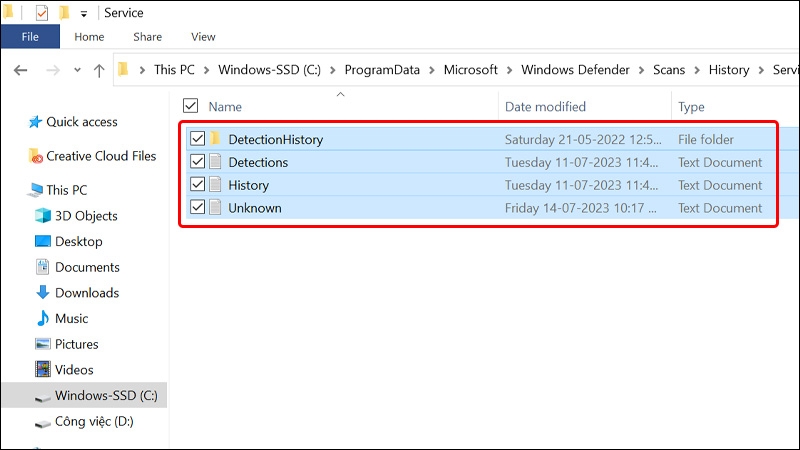
Task: Click the Pictures sidebar icon
Action: (x=43, y=344)
